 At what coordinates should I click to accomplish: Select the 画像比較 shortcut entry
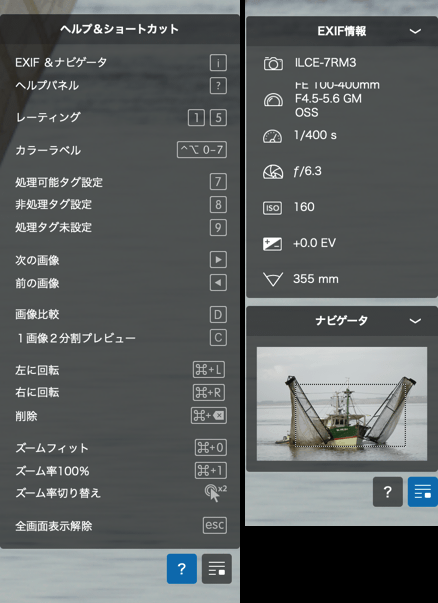pos(121,315)
